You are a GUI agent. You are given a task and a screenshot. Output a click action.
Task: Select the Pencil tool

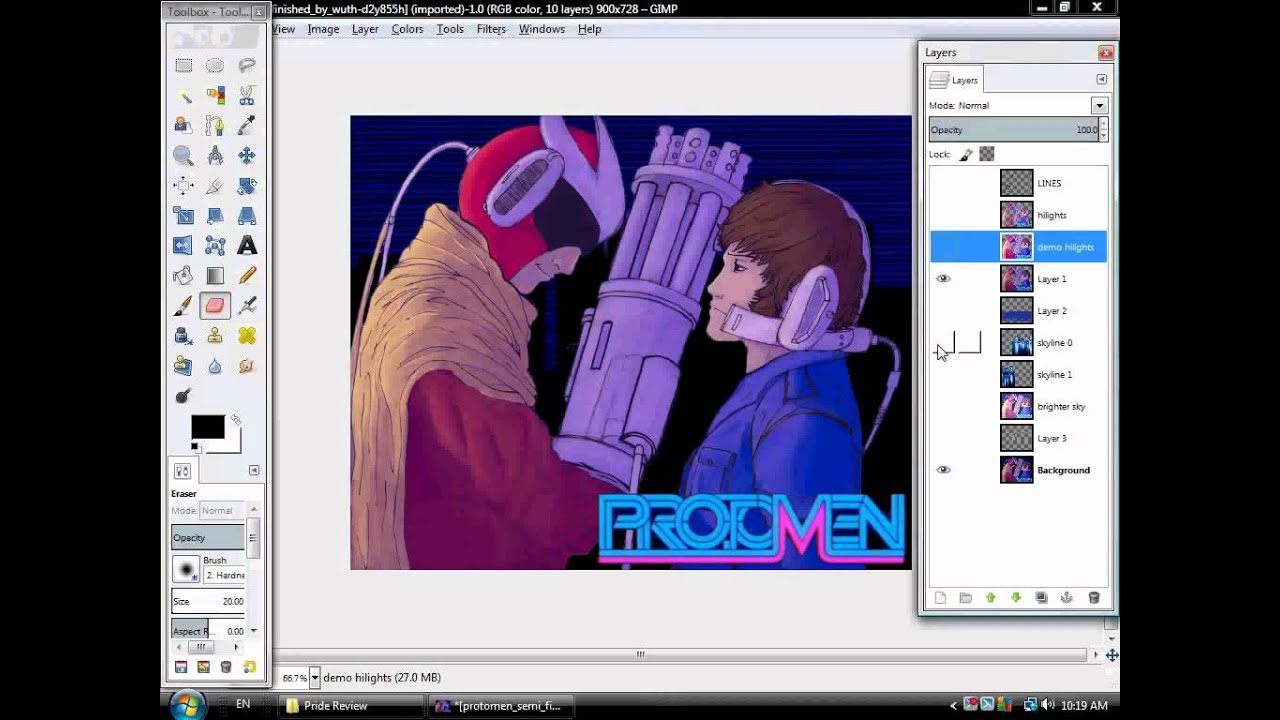247,276
